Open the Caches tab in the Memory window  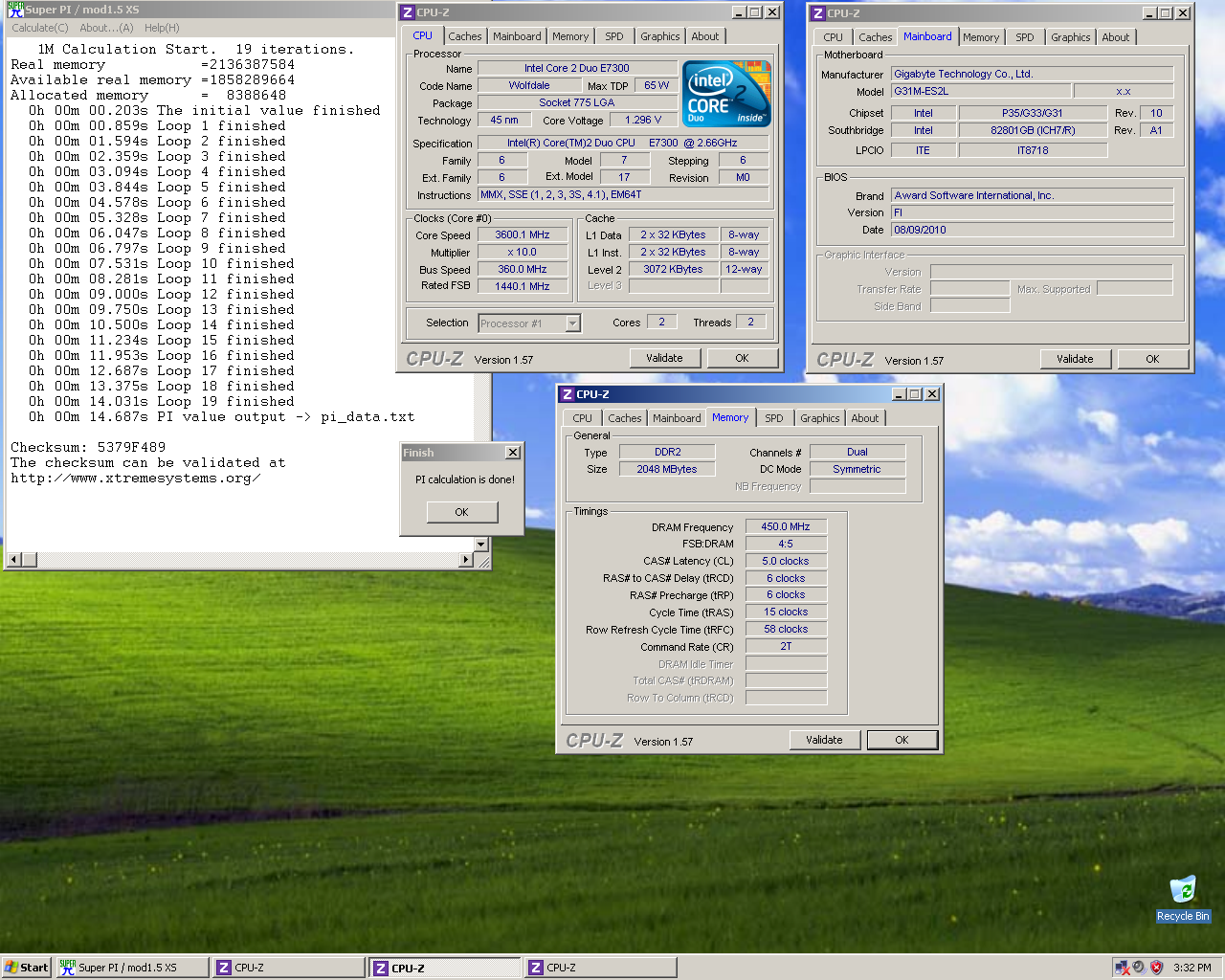[x=625, y=418]
